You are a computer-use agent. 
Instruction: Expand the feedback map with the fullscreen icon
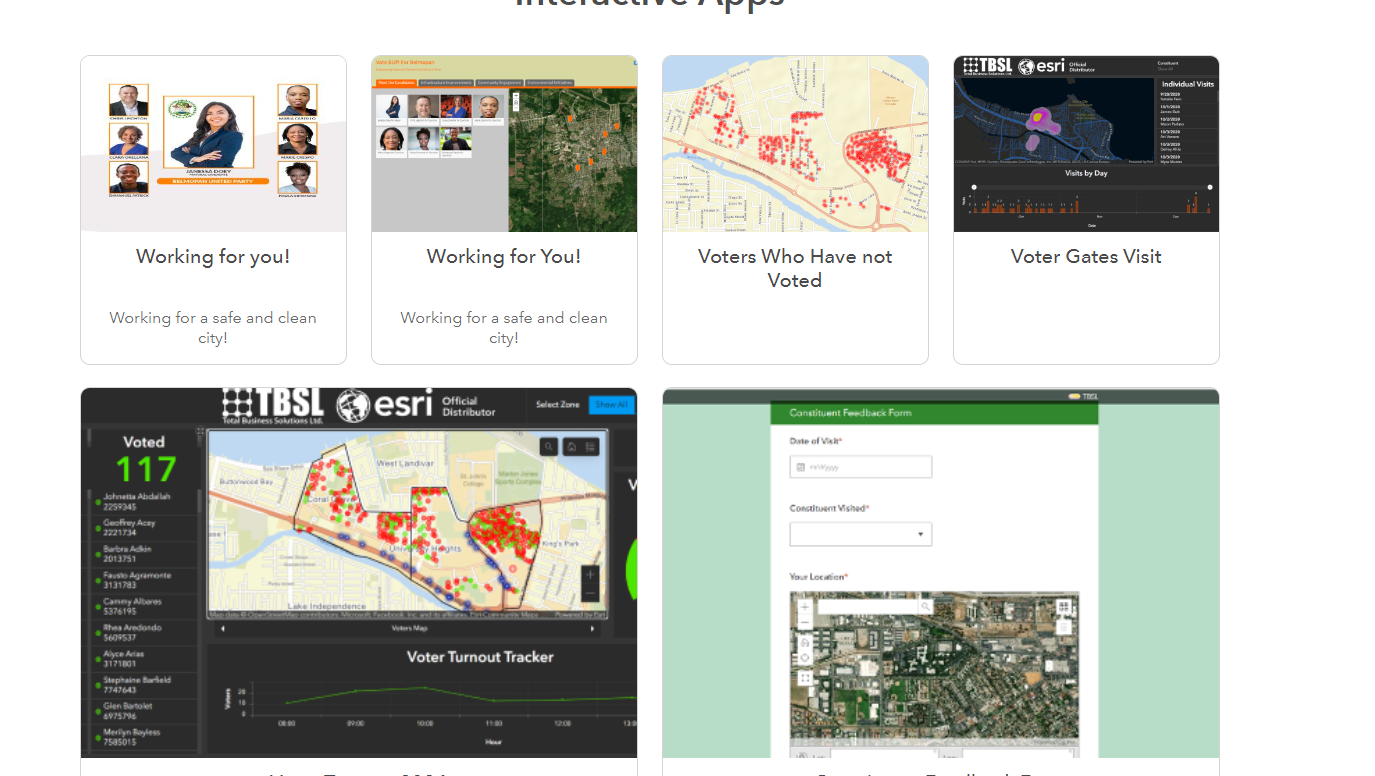pyautogui.click(x=805, y=678)
